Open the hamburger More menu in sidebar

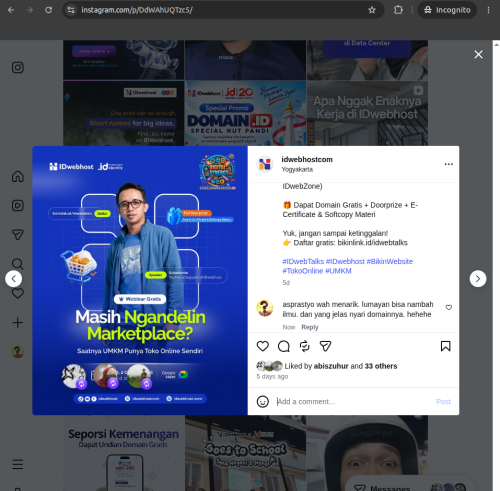18,464
